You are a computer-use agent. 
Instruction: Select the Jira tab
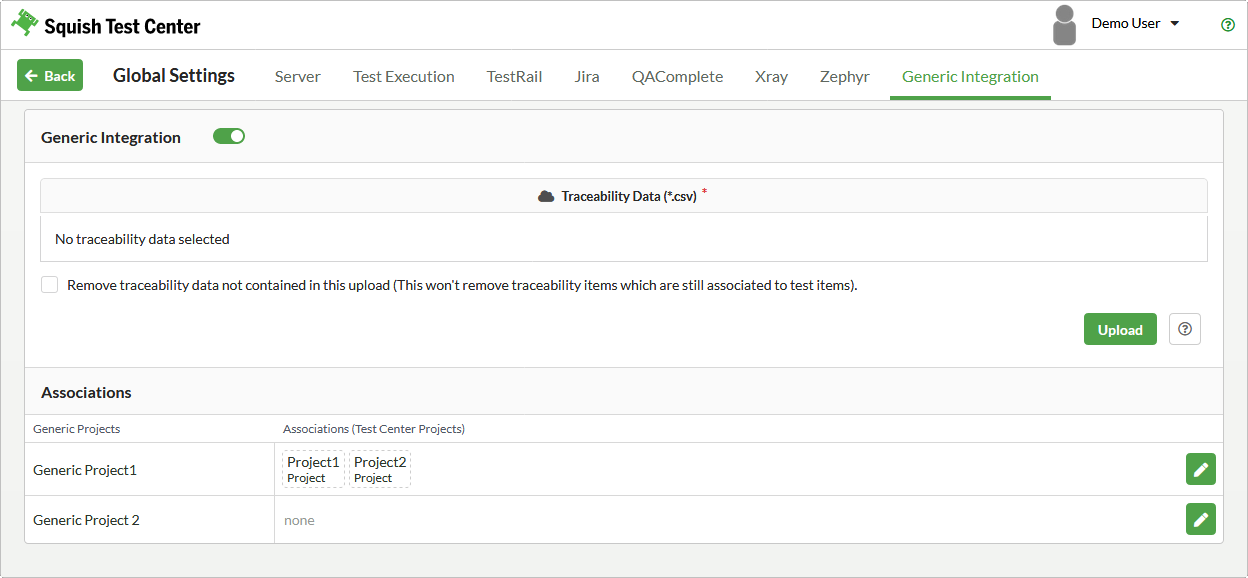coord(587,77)
